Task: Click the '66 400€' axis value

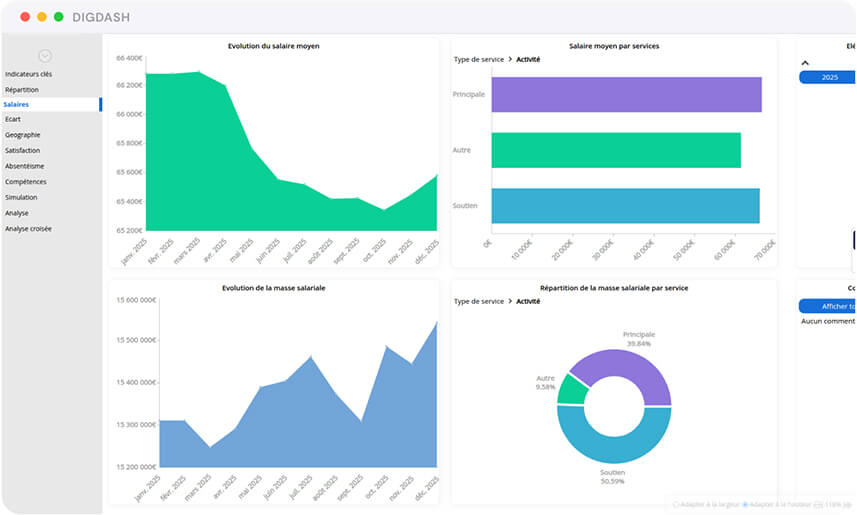Action: [x=130, y=58]
